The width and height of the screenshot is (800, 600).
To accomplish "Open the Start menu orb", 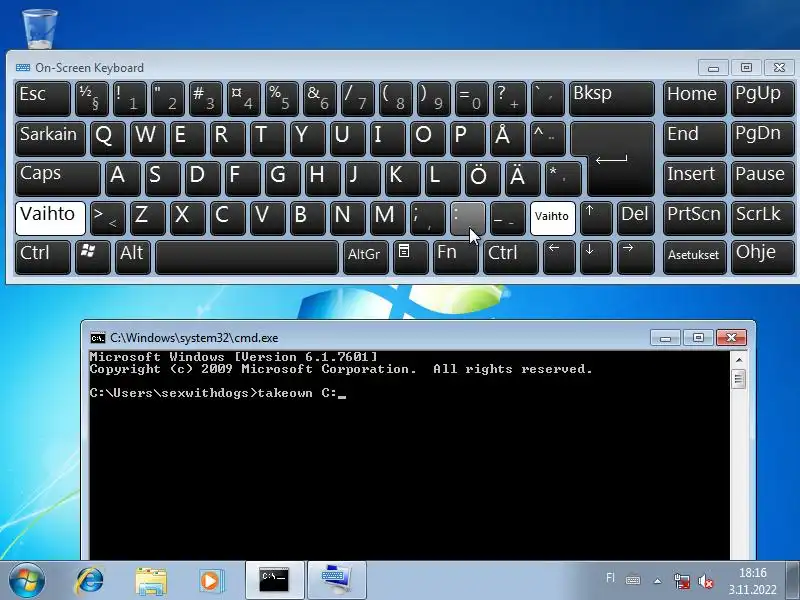I will click(x=27, y=581).
